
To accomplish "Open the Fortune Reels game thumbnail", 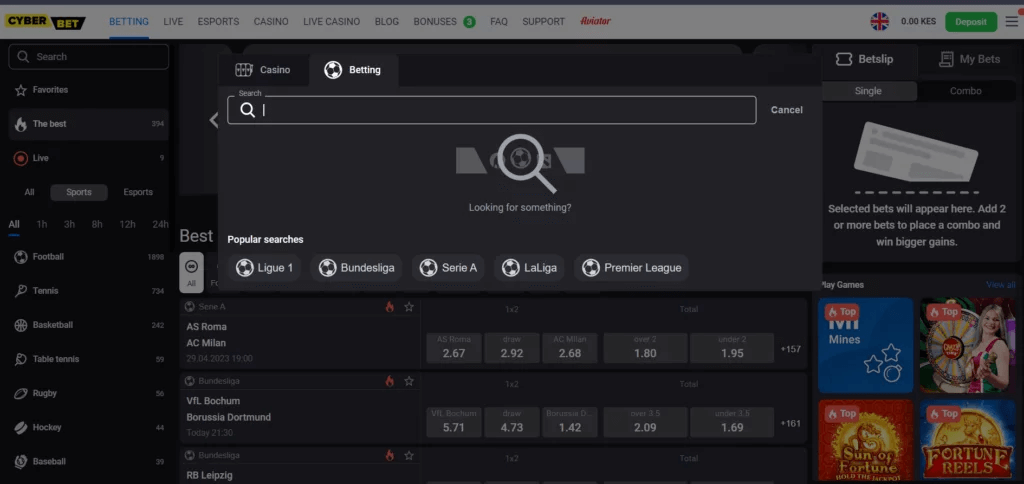I will (x=968, y=440).
